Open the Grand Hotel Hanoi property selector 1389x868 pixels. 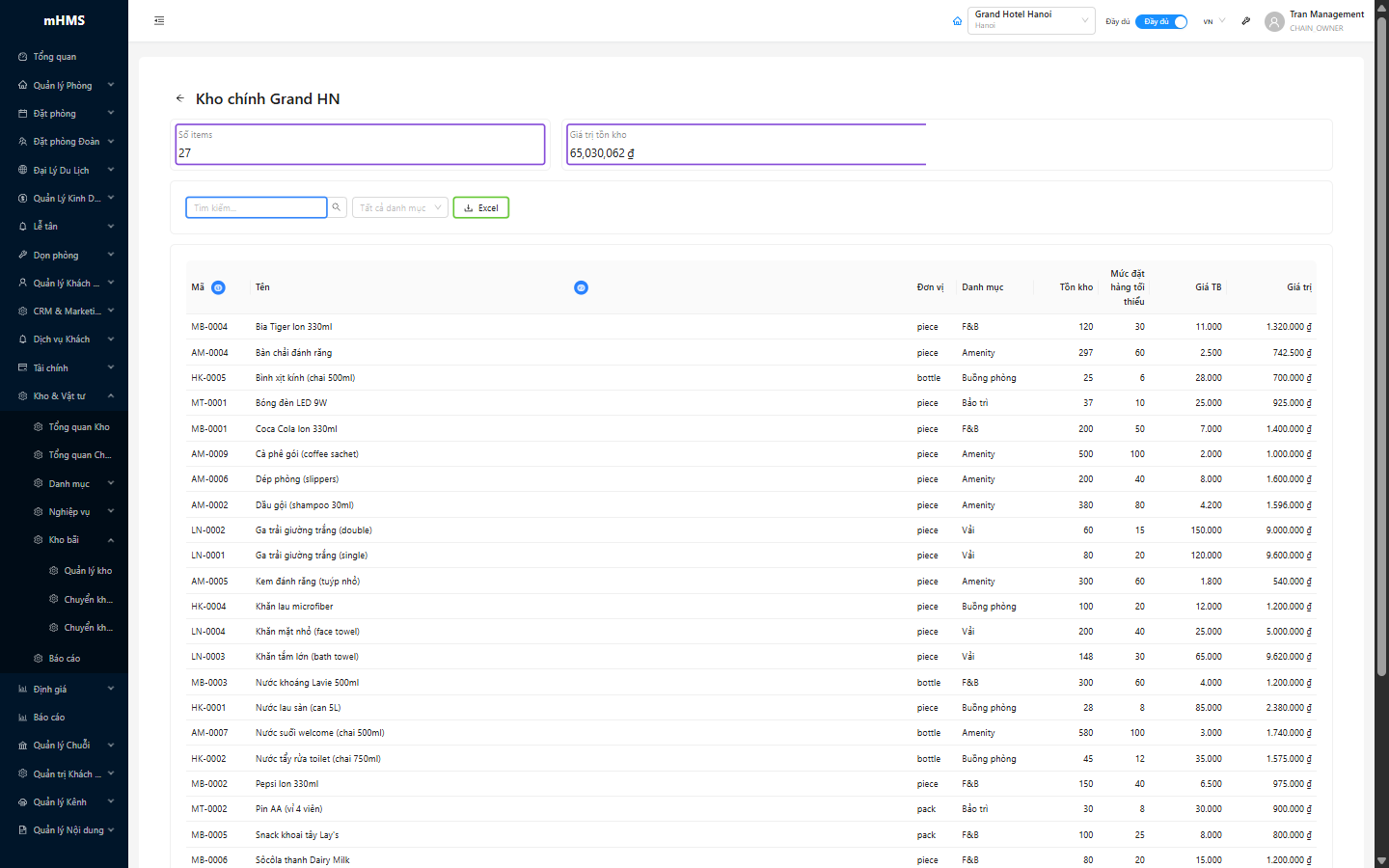coord(1030,20)
